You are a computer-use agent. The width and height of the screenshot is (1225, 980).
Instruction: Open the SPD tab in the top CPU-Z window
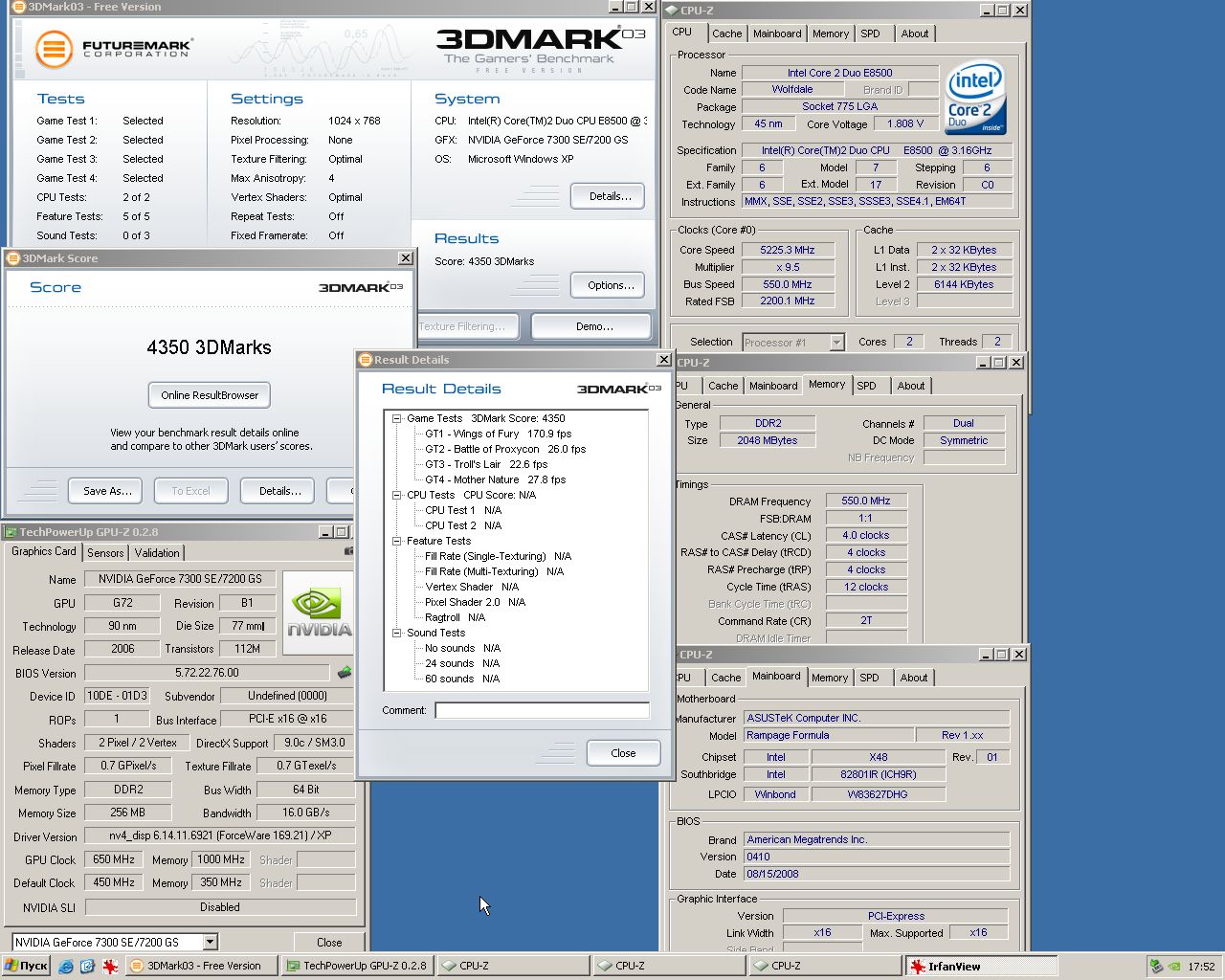(x=870, y=33)
